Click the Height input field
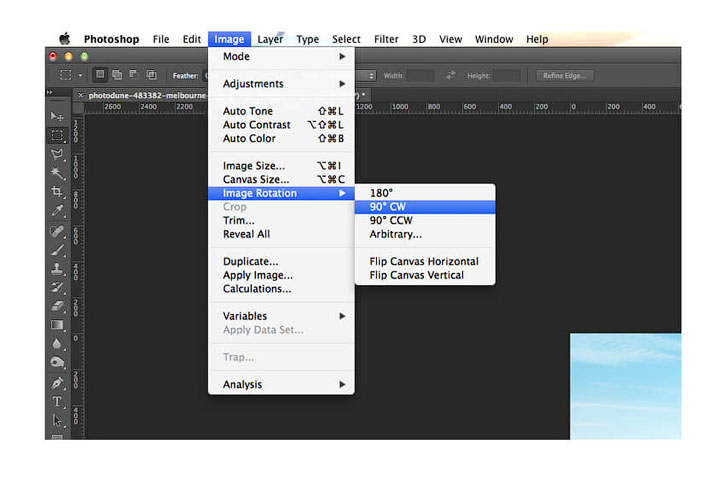 pyautogui.click(x=506, y=75)
